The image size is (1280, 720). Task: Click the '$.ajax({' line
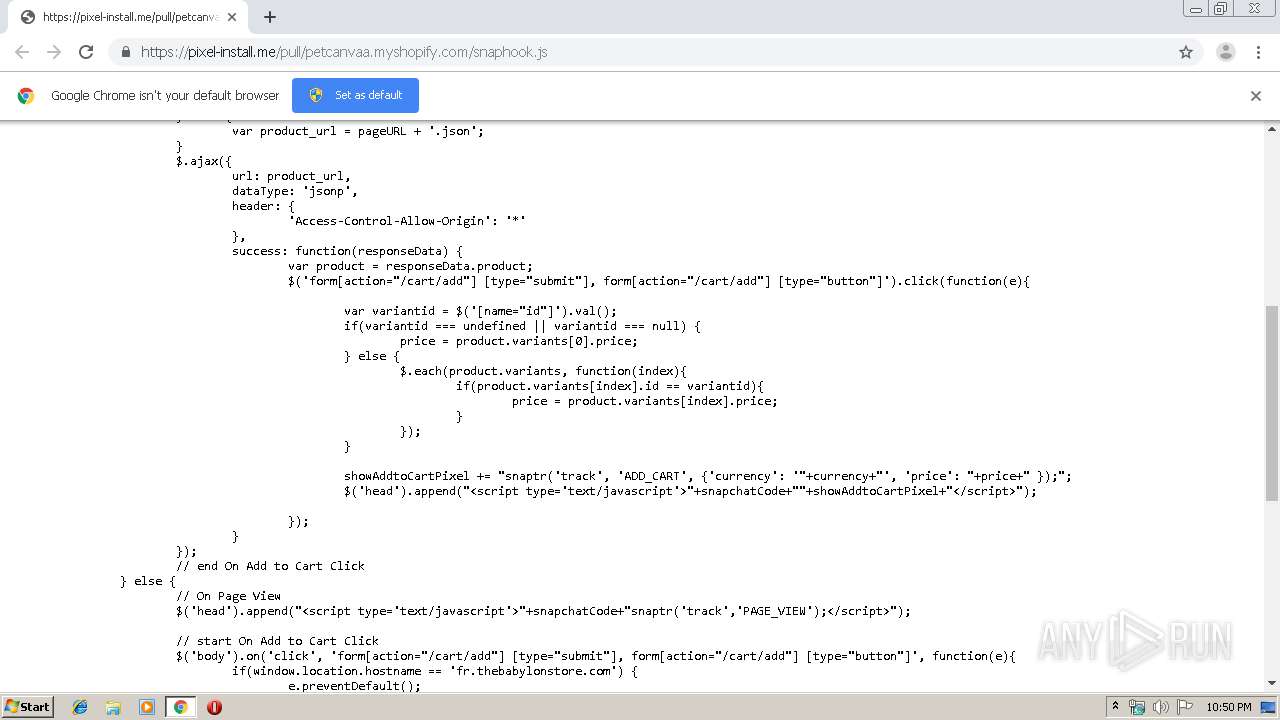tap(204, 161)
